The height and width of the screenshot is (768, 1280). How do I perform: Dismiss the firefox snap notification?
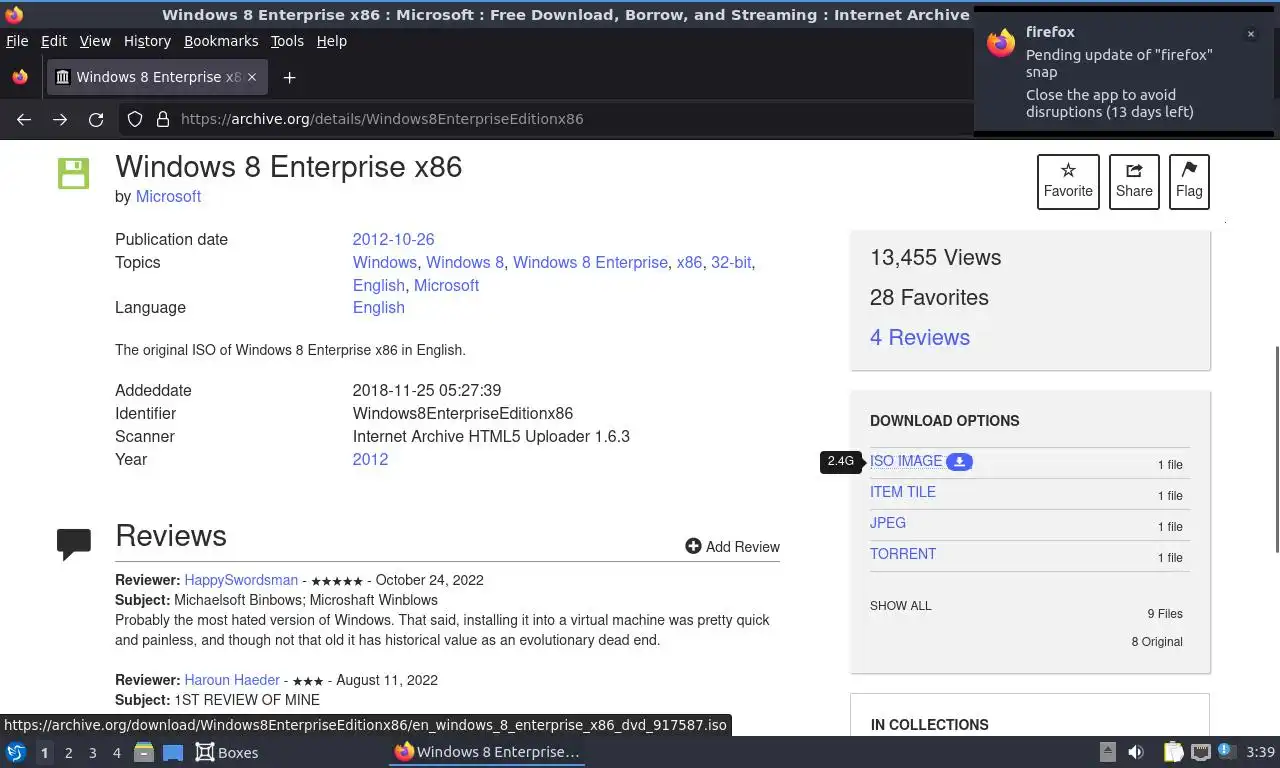(x=1250, y=34)
